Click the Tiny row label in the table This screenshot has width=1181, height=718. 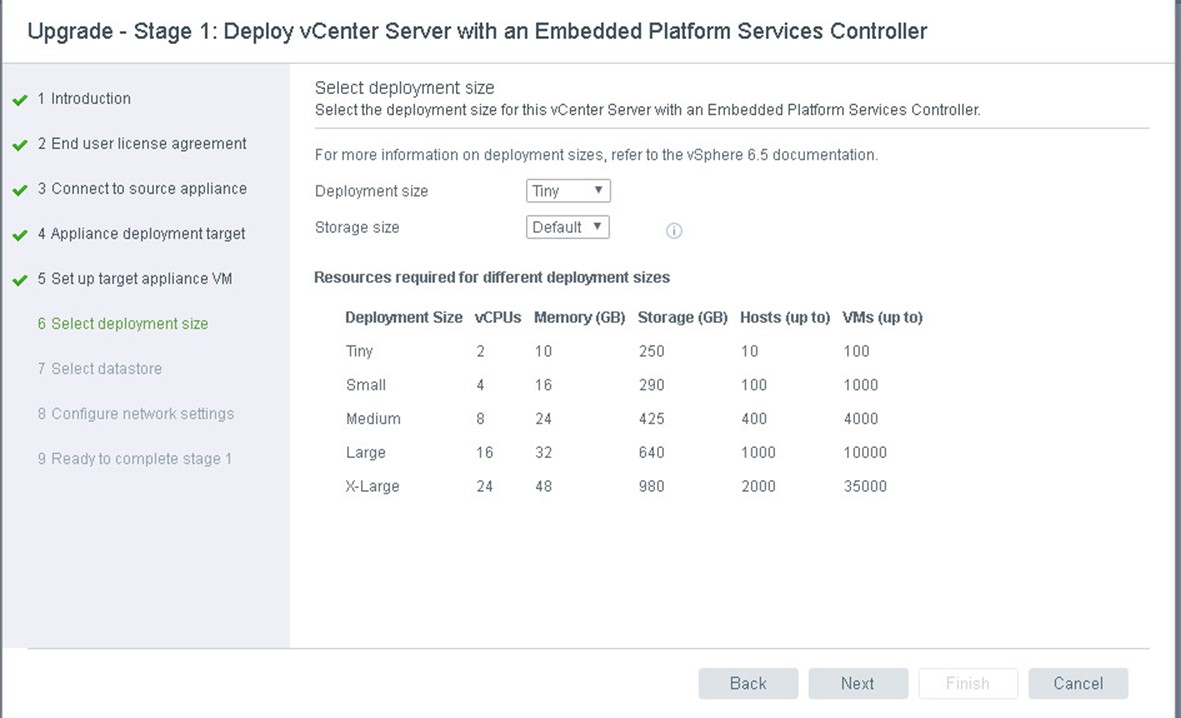pyautogui.click(x=359, y=351)
